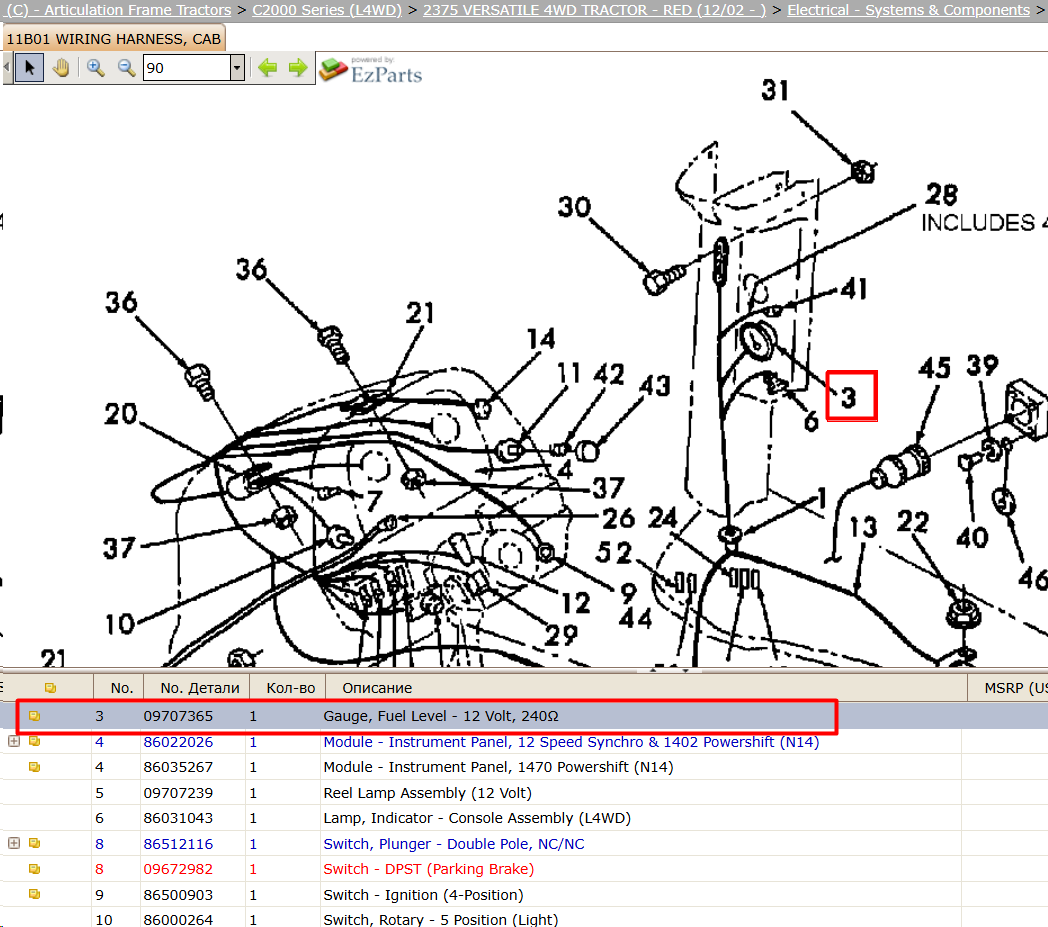Click note icon on part 86035267 row

pyautogui.click(x=34, y=767)
